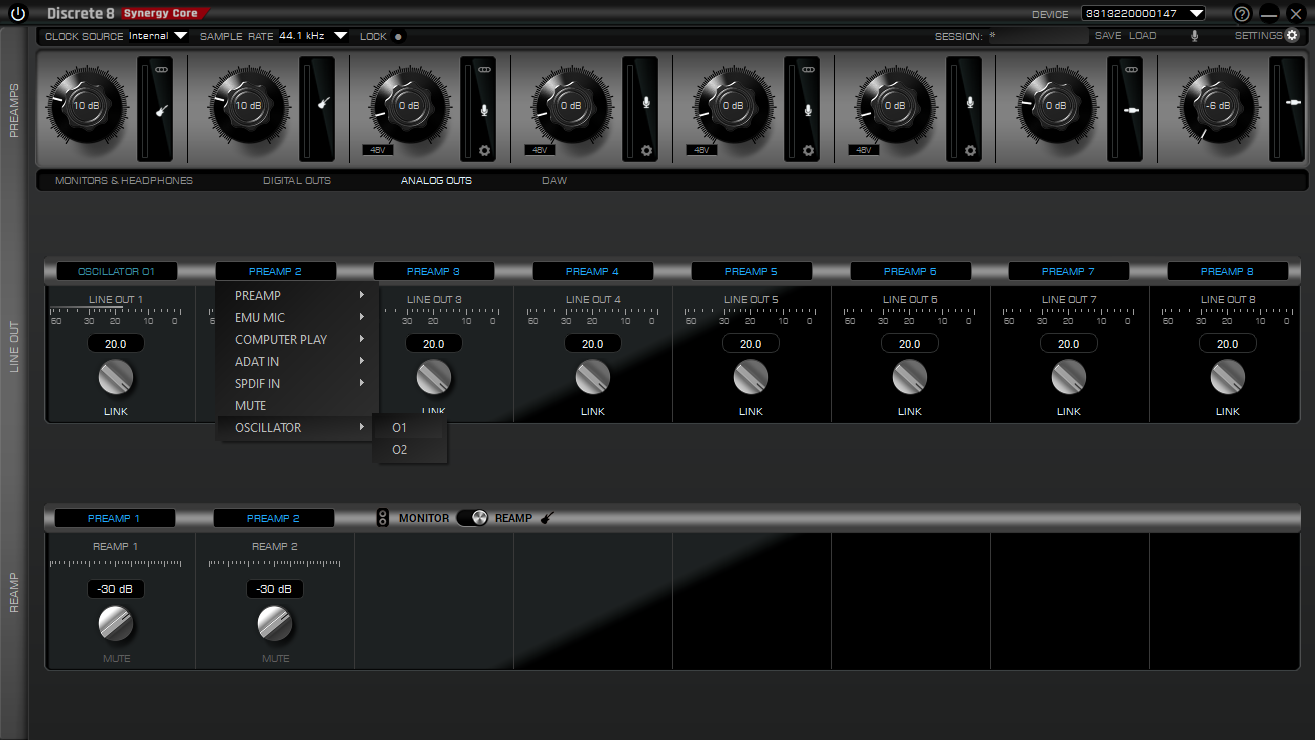Open the PREAMP 2 source selector above Reamp 2
Viewport: 1315px width, 740px height.
273,518
